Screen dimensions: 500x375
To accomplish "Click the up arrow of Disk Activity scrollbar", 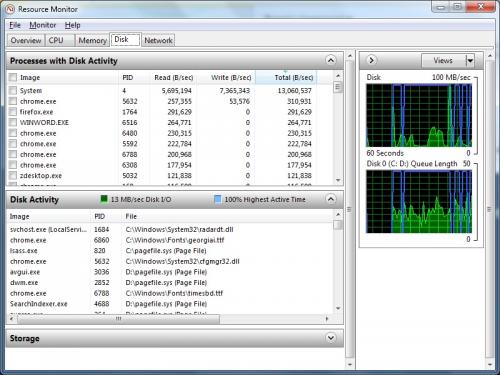I will tap(338, 215).
